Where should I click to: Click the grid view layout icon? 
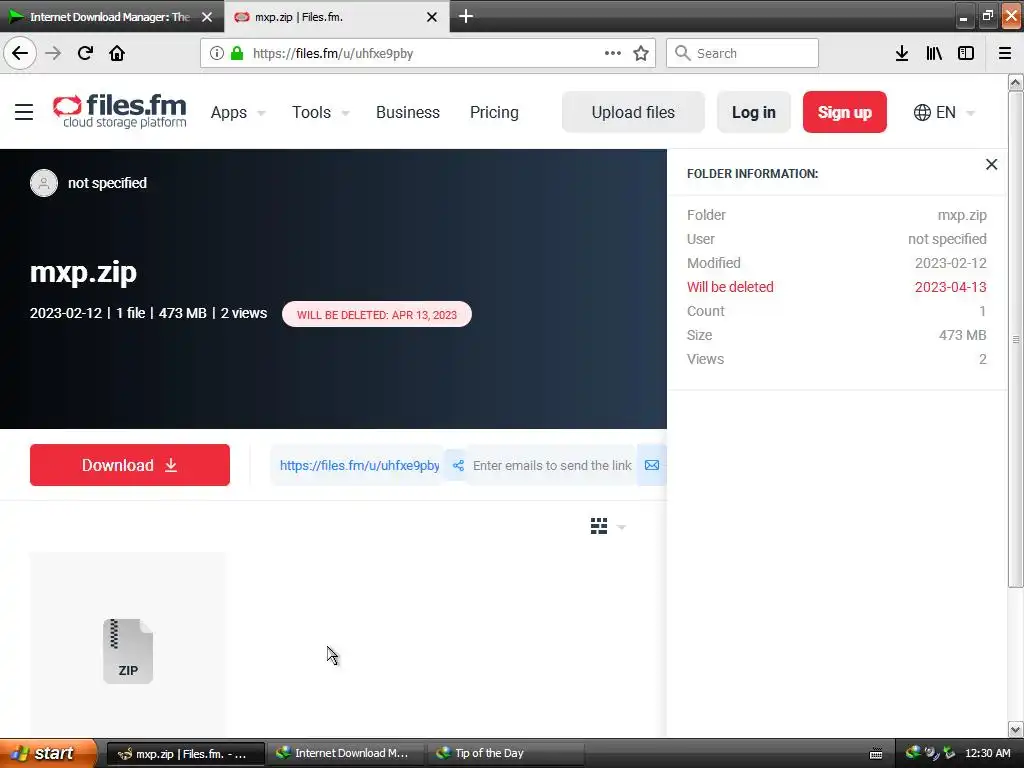click(x=599, y=526)
